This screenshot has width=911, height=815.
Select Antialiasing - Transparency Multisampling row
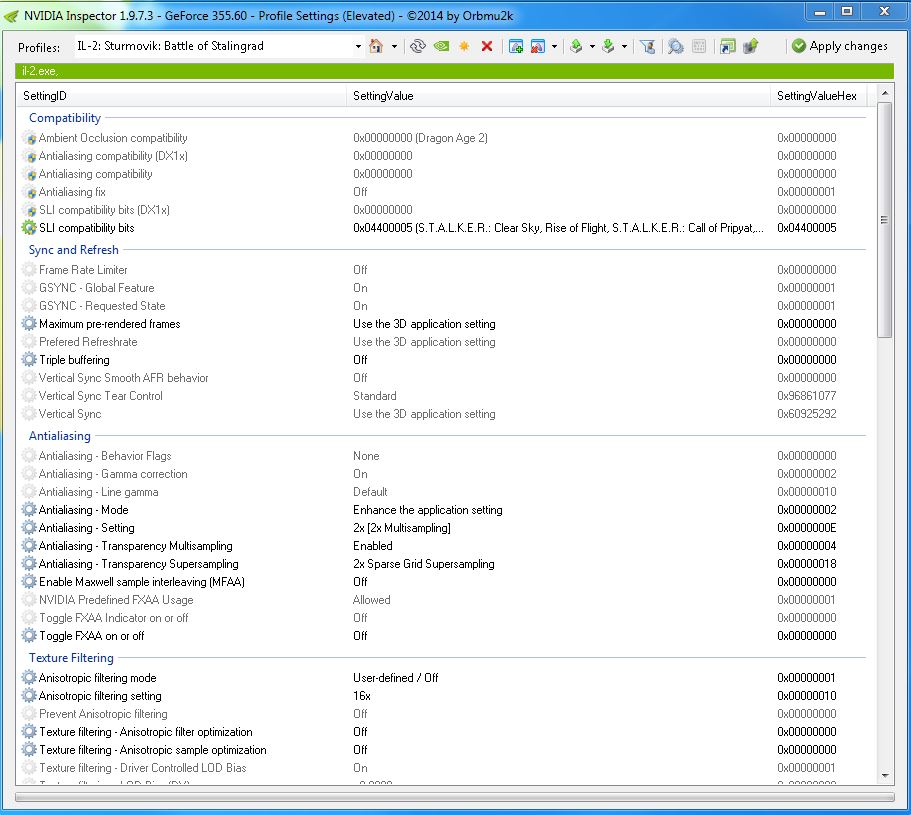pyautogui.click(x=444, y=545)
